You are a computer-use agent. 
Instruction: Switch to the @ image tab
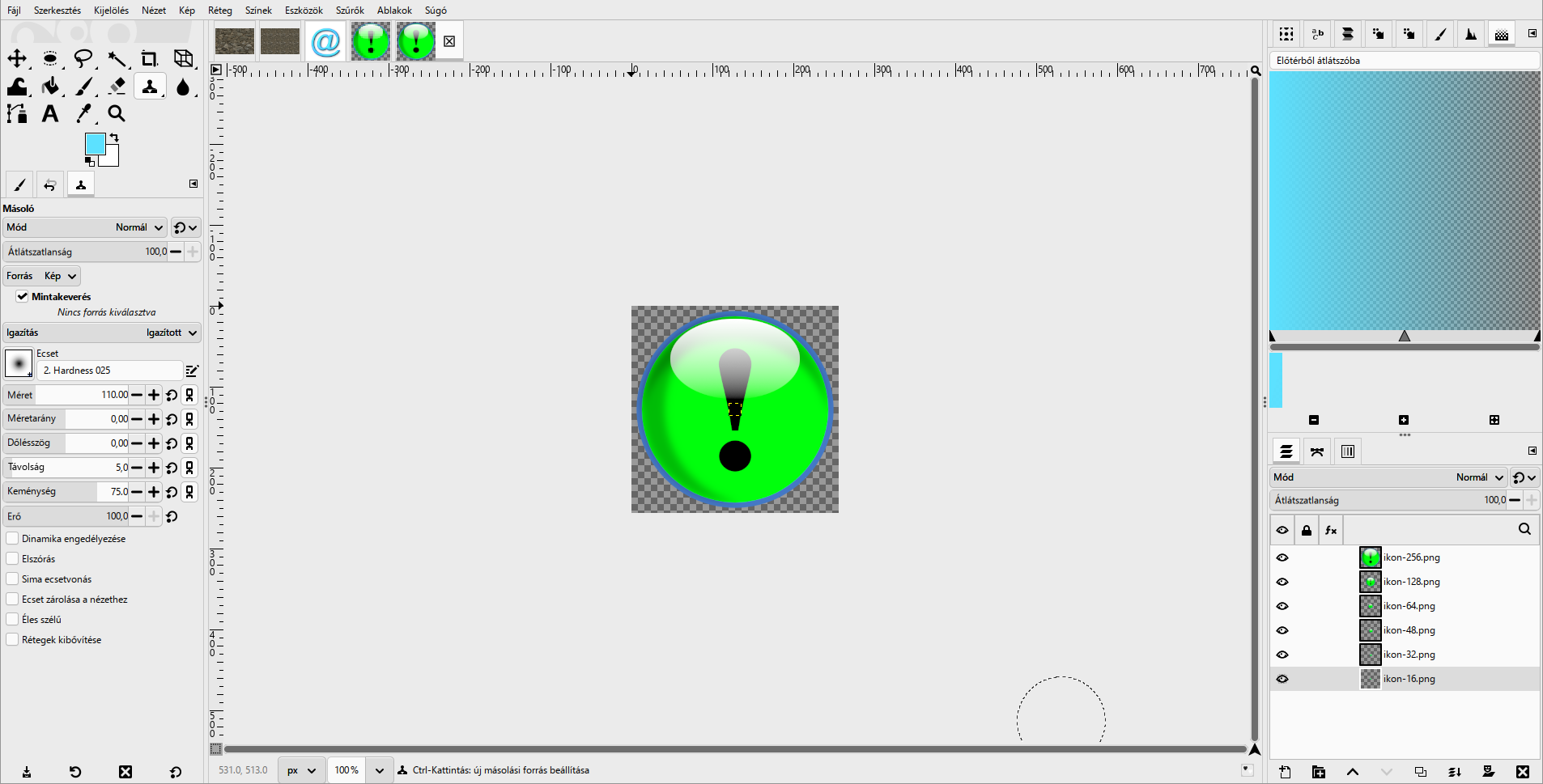[x=325, y=41]
